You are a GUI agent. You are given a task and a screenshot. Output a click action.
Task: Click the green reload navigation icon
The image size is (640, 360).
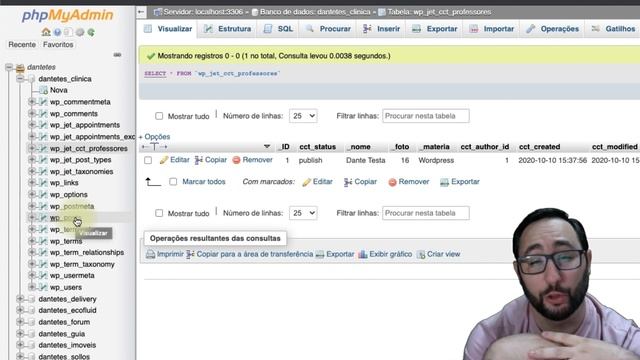(x=91, y=32)
